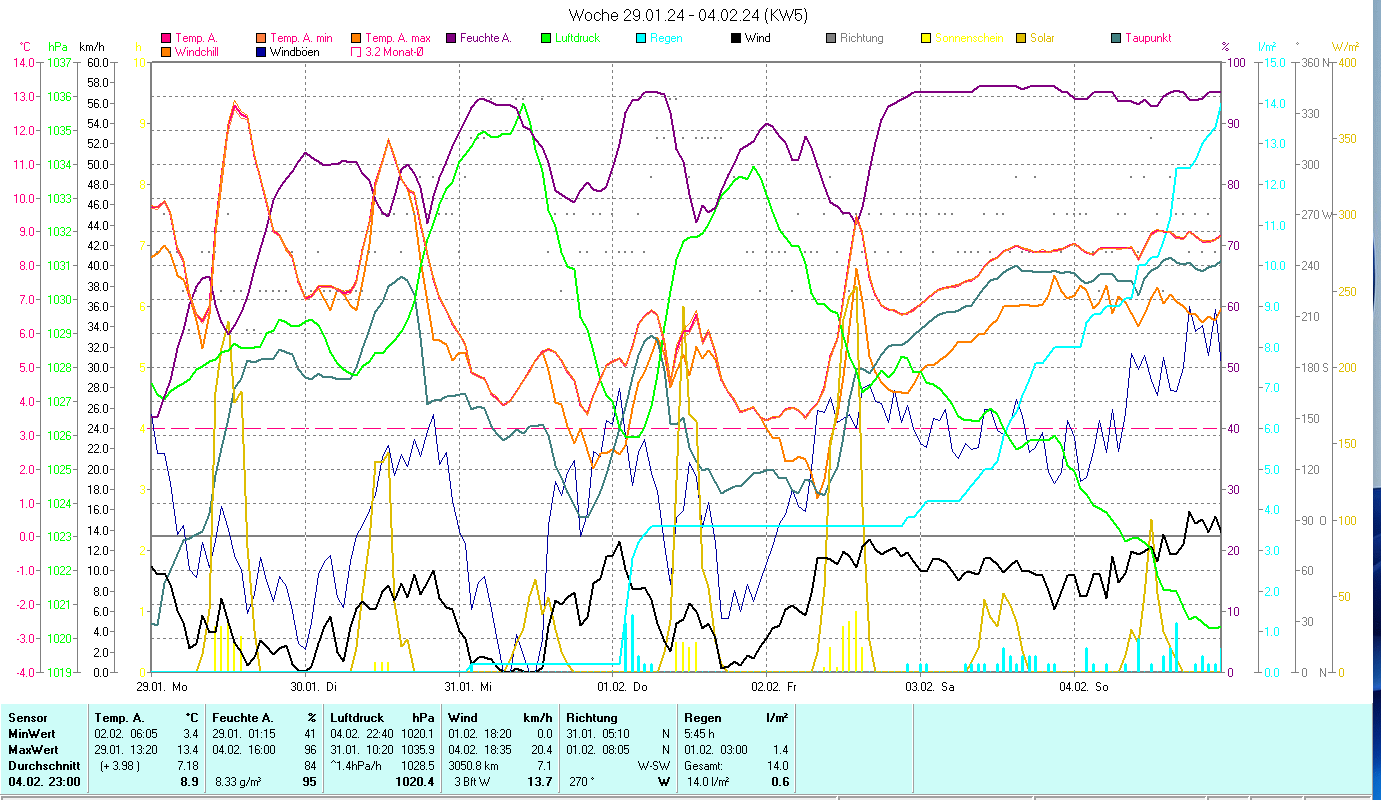Select the maximum wind value 20.4
Viewport: 1381px width, 800px height.
[541, 750]
